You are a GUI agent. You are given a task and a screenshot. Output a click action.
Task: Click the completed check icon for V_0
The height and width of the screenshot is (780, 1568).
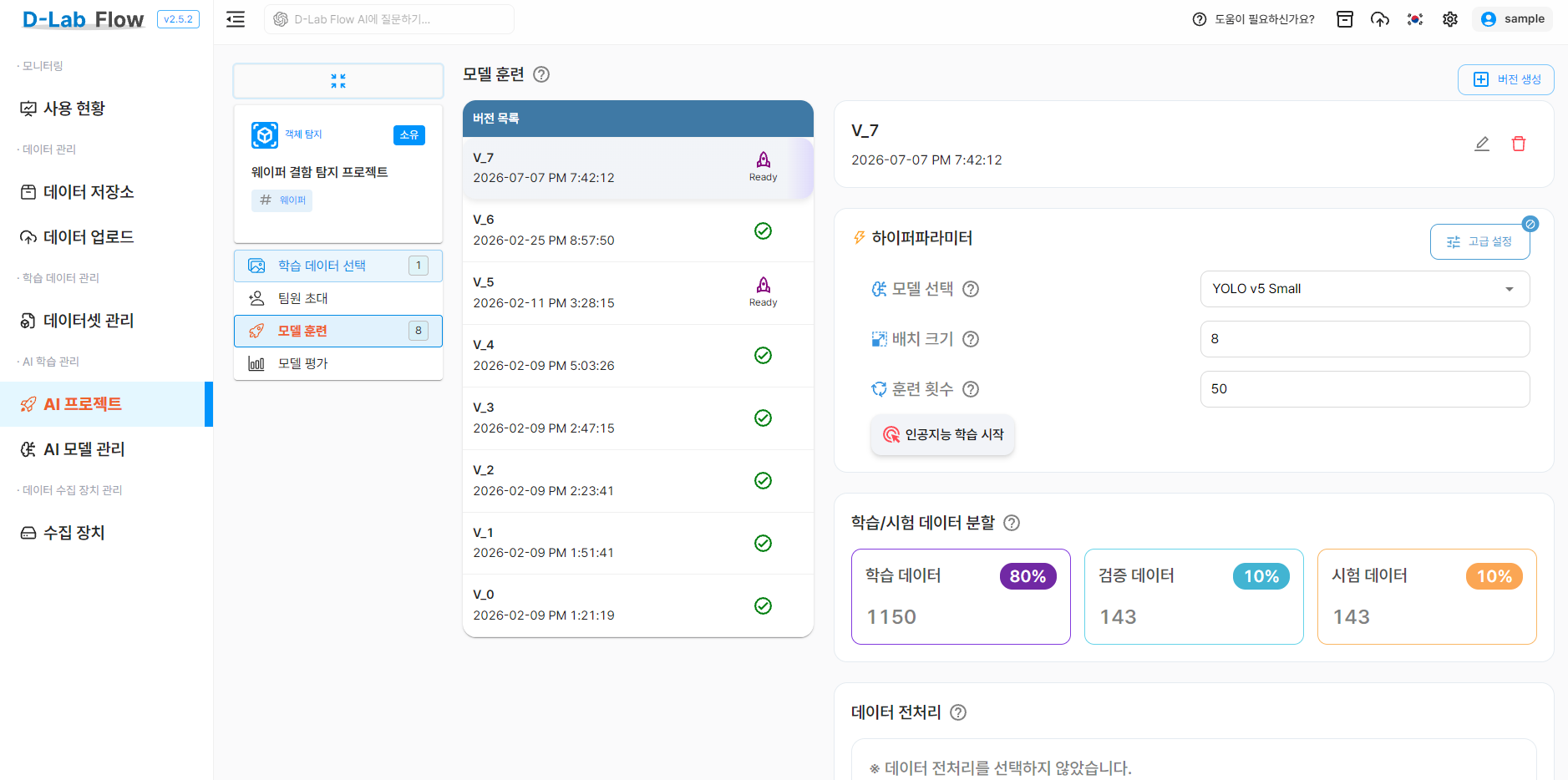763,605
